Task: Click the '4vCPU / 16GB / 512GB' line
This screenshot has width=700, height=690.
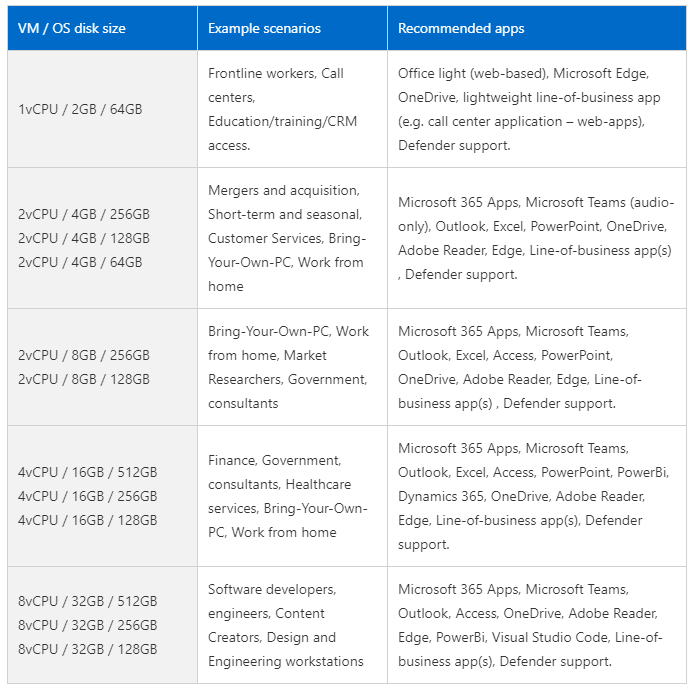Action: coord(88,472)
